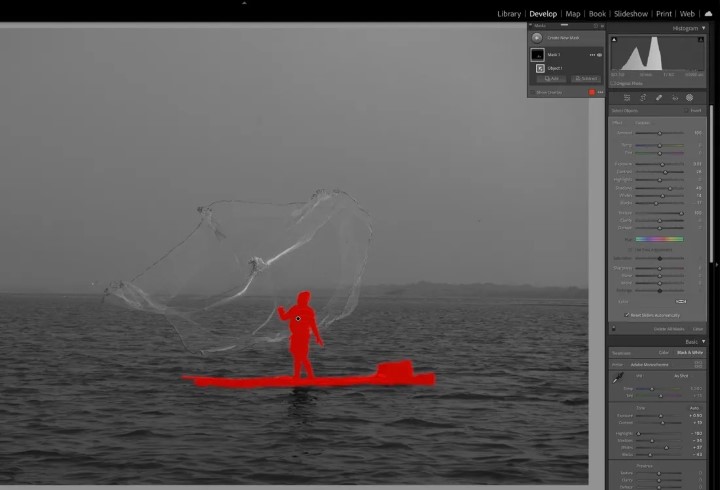
Task: Select the Healing tool icon
Action: click(x=659, y=97)
